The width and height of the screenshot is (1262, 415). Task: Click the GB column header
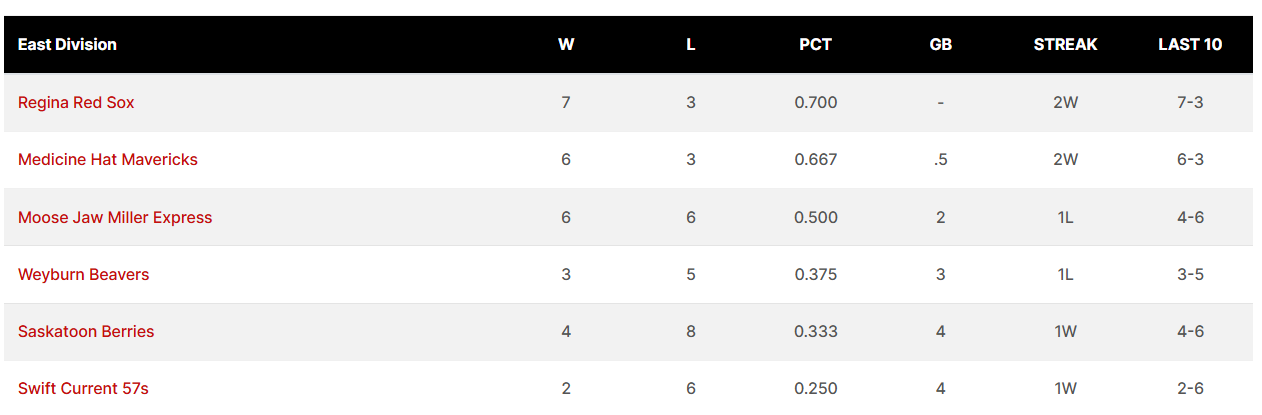941,44
